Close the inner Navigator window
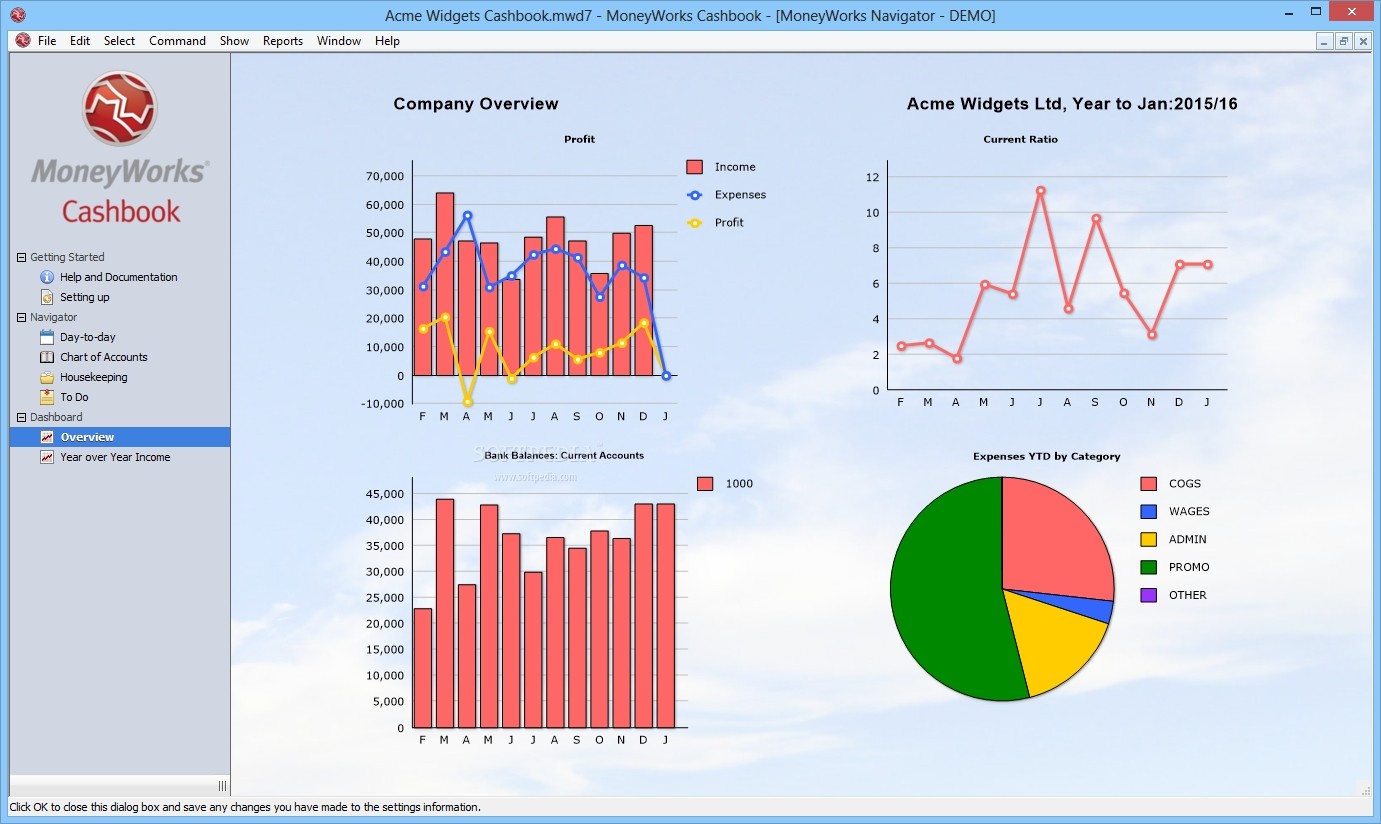This screenshot has height=824, width=1381. (x=1361, y=41)
